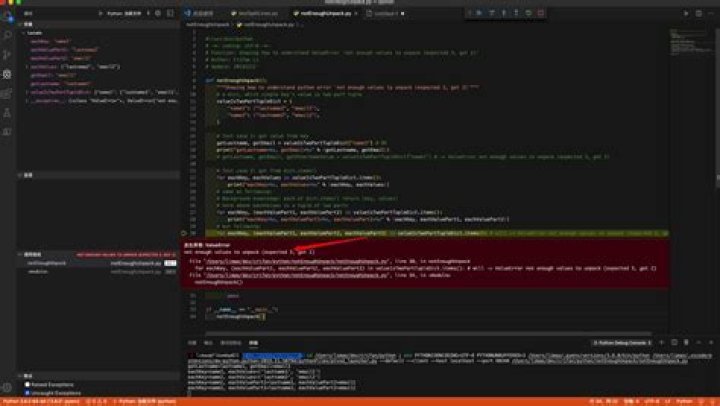Open the Output panel tab
This screenshot has height=406, width=720.
point(208,343)
